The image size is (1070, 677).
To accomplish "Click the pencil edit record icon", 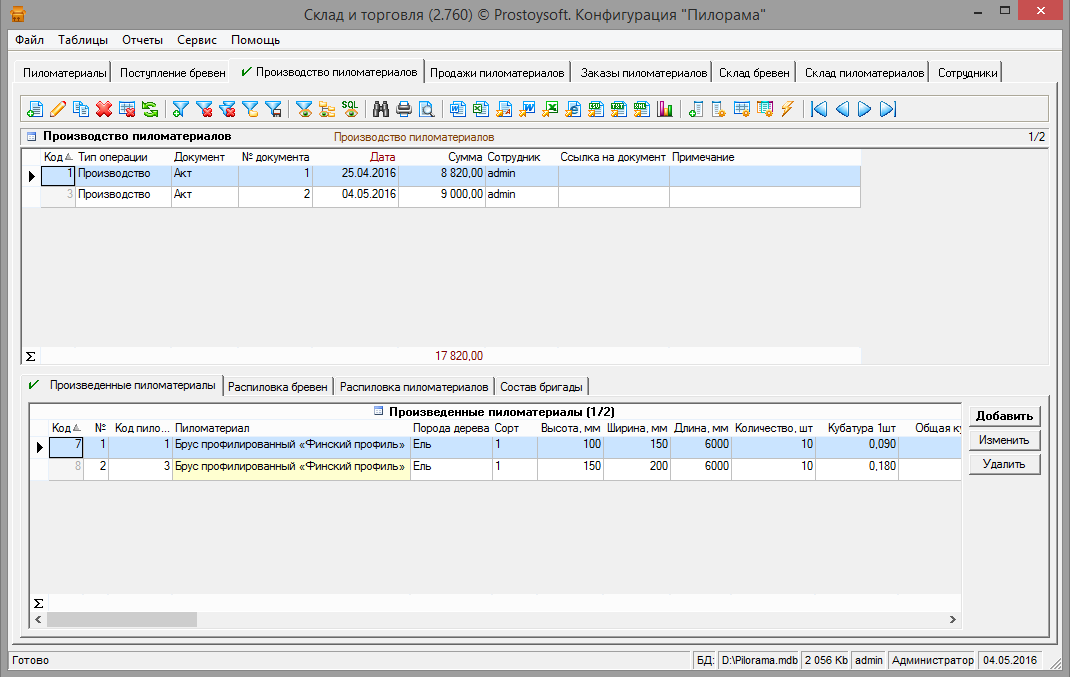I will 58,109.
